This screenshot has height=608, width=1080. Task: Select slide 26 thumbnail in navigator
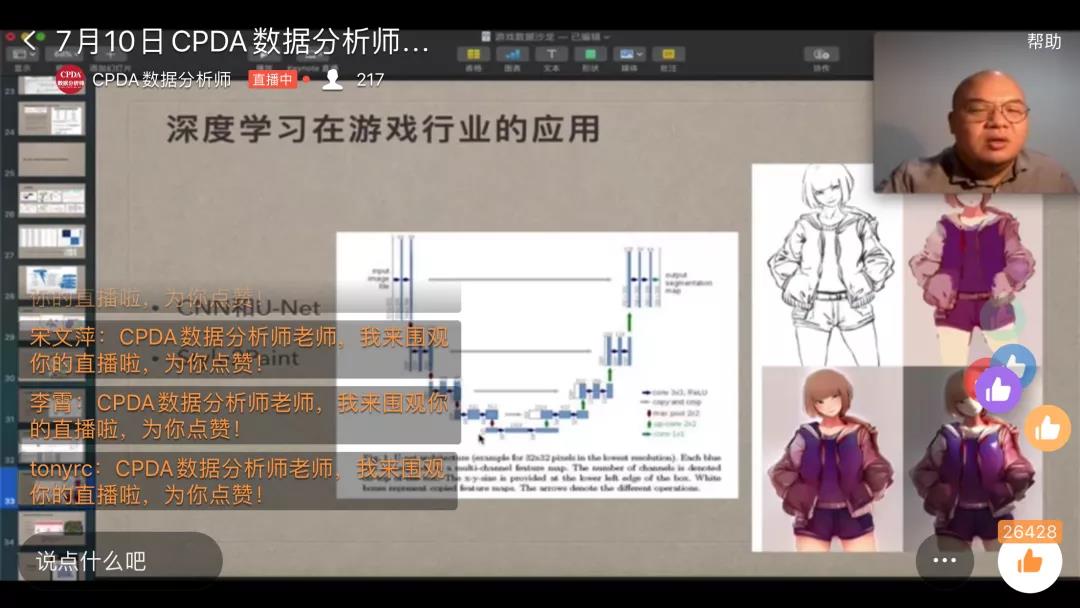pos(52,200)
